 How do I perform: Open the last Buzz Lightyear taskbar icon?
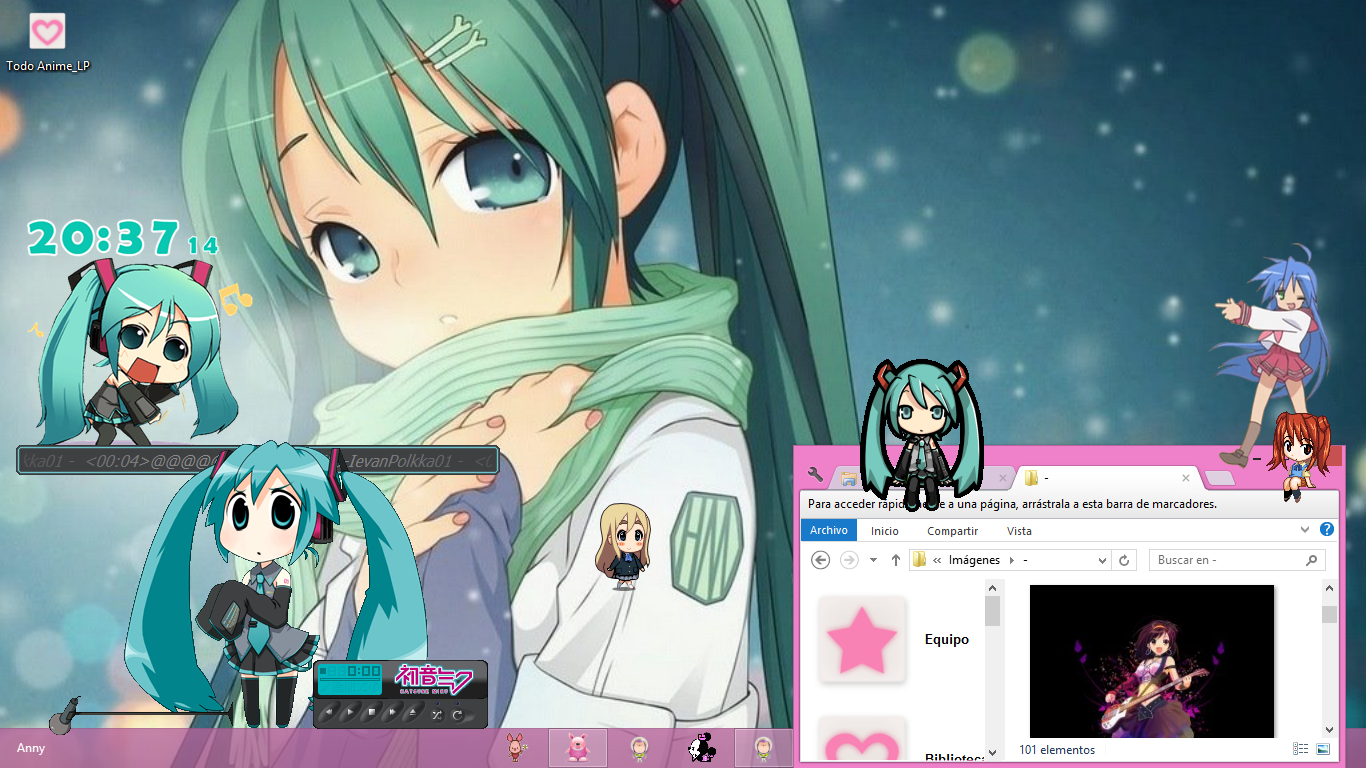coord(763,747)
